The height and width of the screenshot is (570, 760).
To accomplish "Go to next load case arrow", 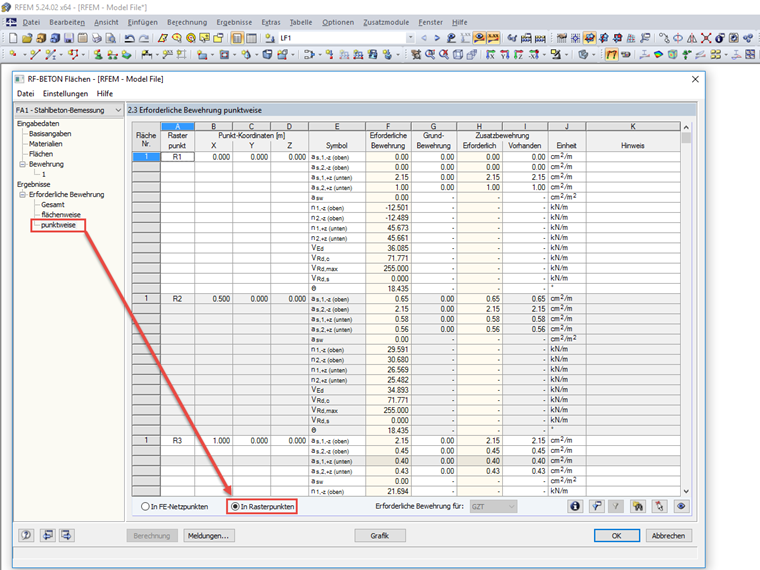I will tap(437, 38).
